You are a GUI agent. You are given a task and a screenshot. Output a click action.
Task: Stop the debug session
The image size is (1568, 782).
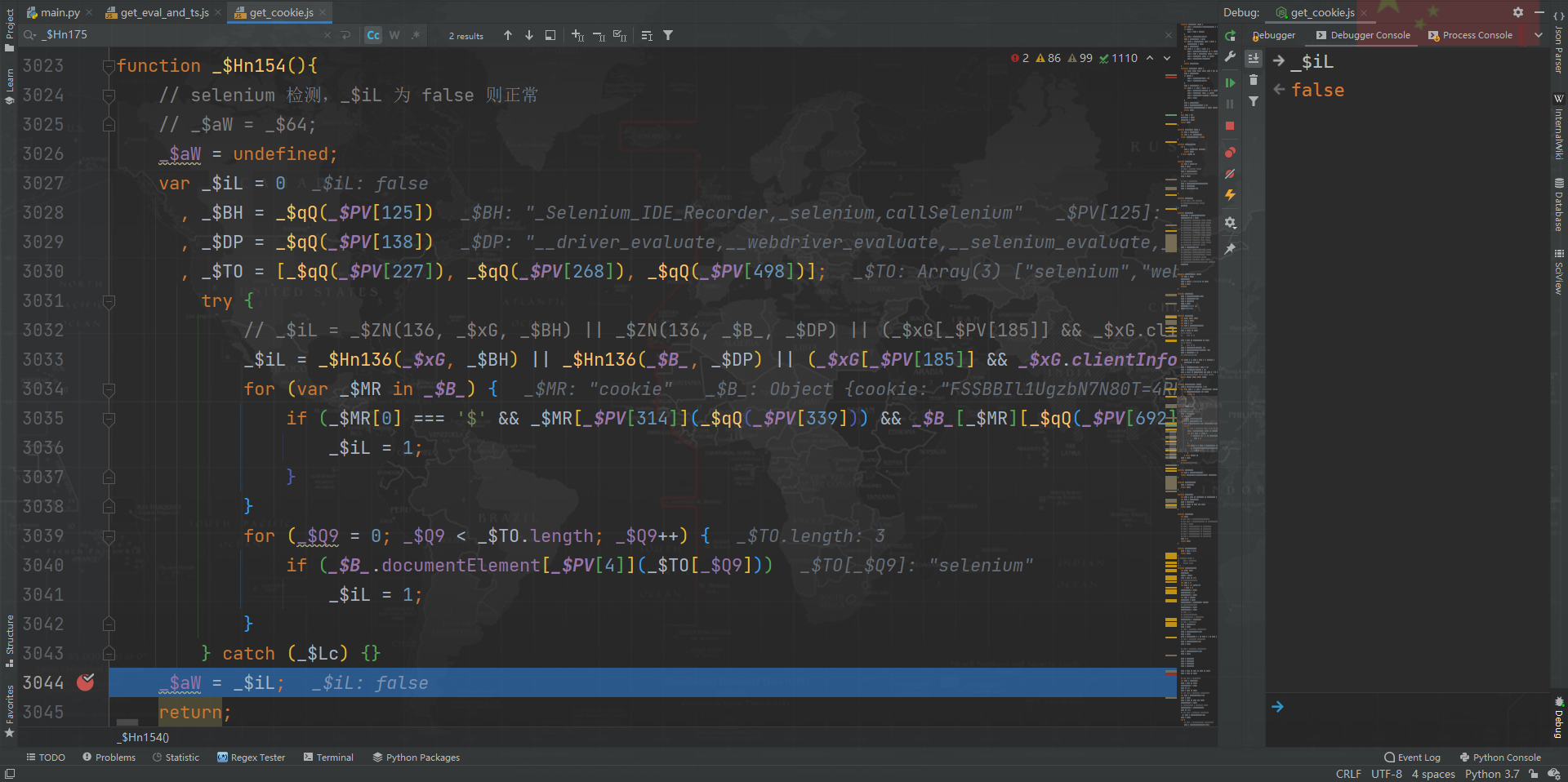[1230, 126]
